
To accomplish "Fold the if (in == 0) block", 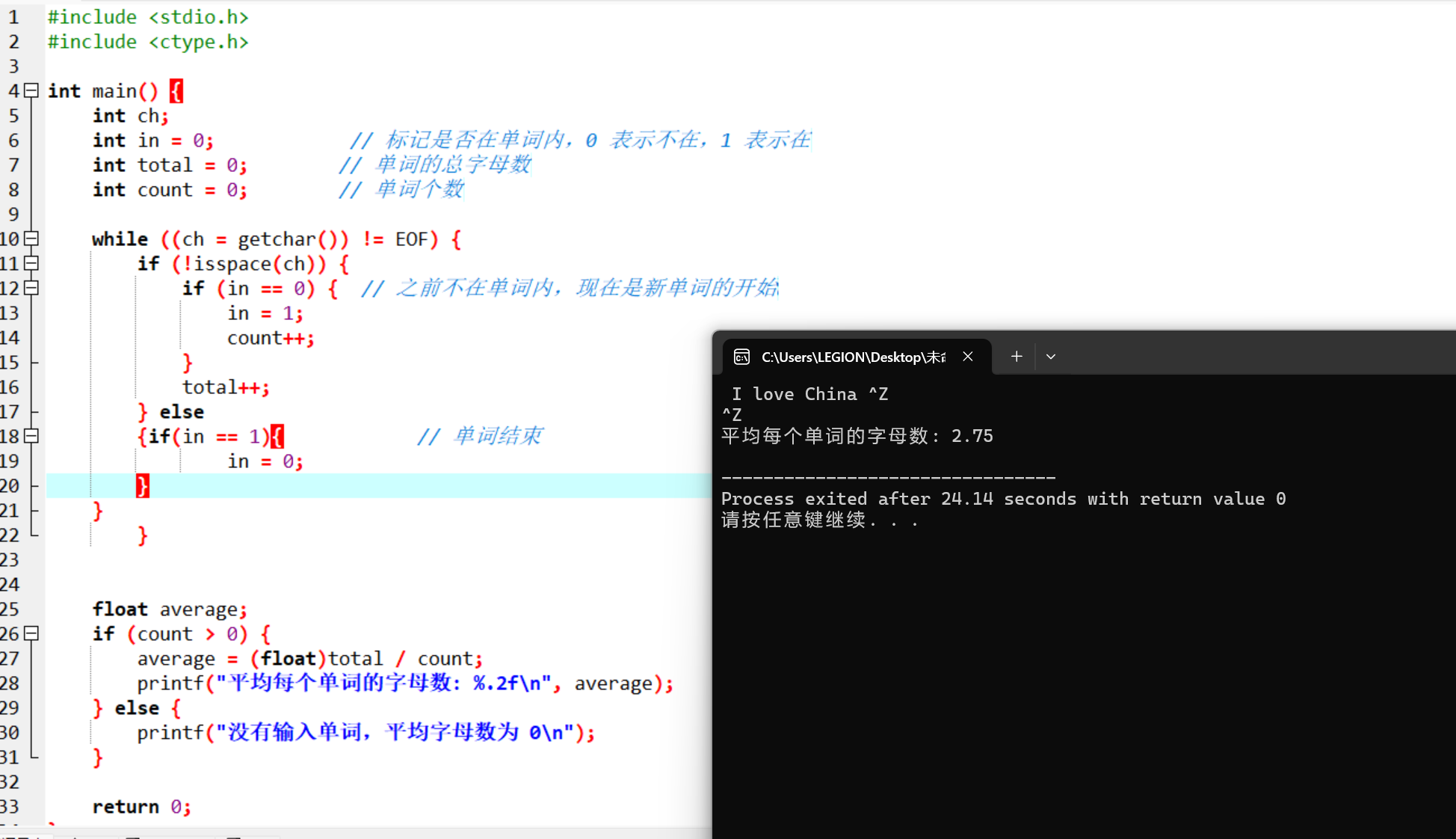I will click(31, 288).
